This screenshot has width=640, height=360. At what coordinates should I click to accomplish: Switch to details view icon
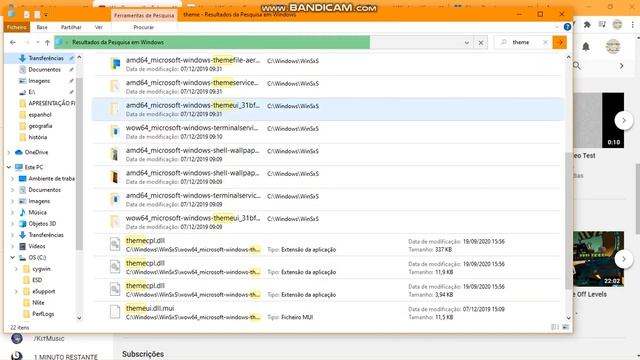[x=555, y=327]
